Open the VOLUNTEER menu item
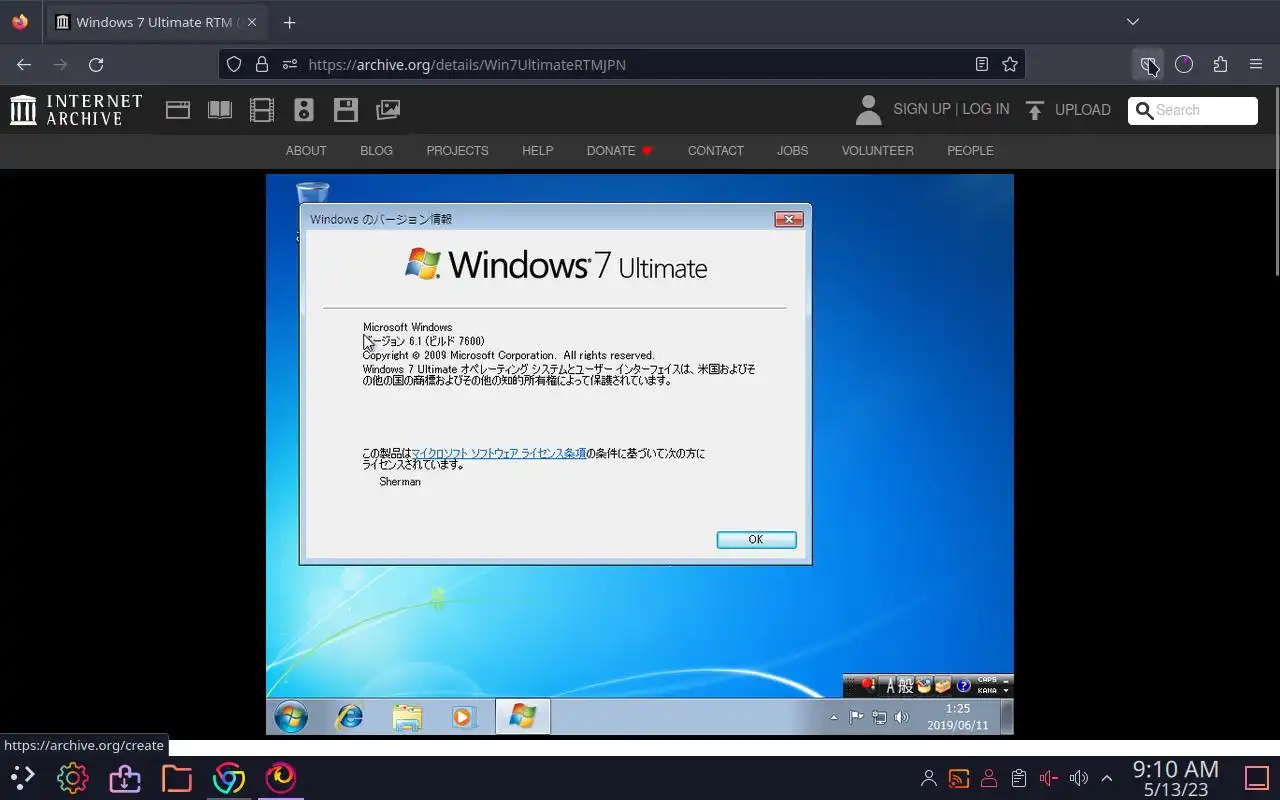Viewport: 1280px width, 800px height. click(x=877, y=151)
